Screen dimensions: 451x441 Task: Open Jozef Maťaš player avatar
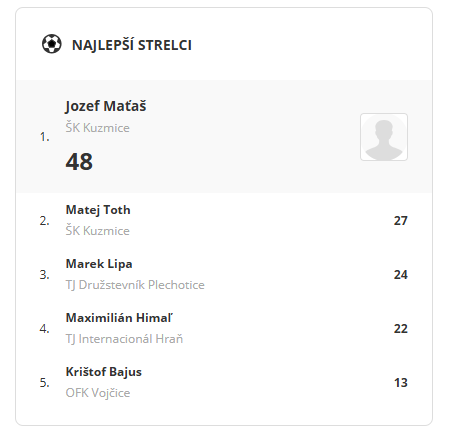click(x=384, y=137)
